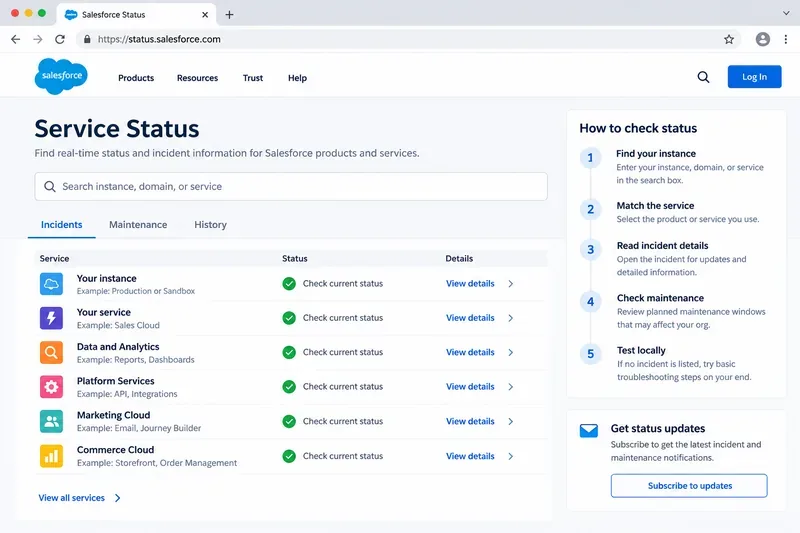The height and width of the screenshot is (533, 800).
Task: Click green checkmark in Platform Services row
Action: 289,387
